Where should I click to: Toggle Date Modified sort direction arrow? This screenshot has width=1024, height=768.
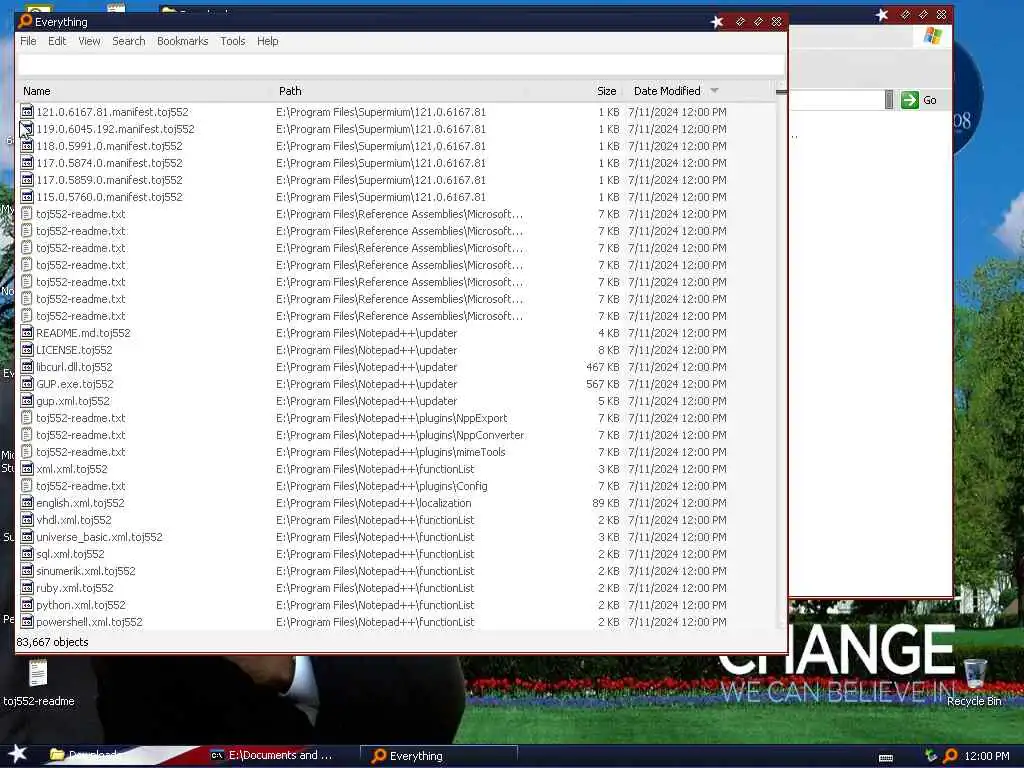click(x=714, y=91)
